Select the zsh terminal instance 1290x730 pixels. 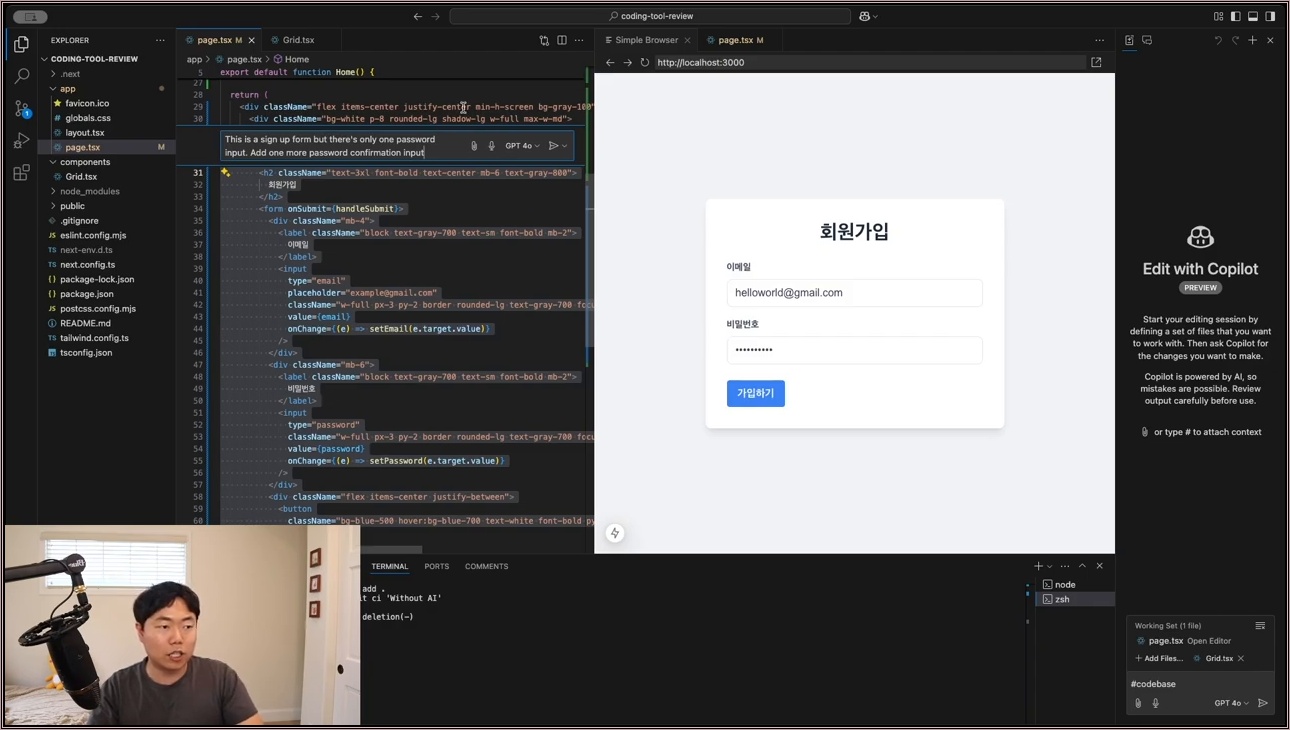[1074, 599]
